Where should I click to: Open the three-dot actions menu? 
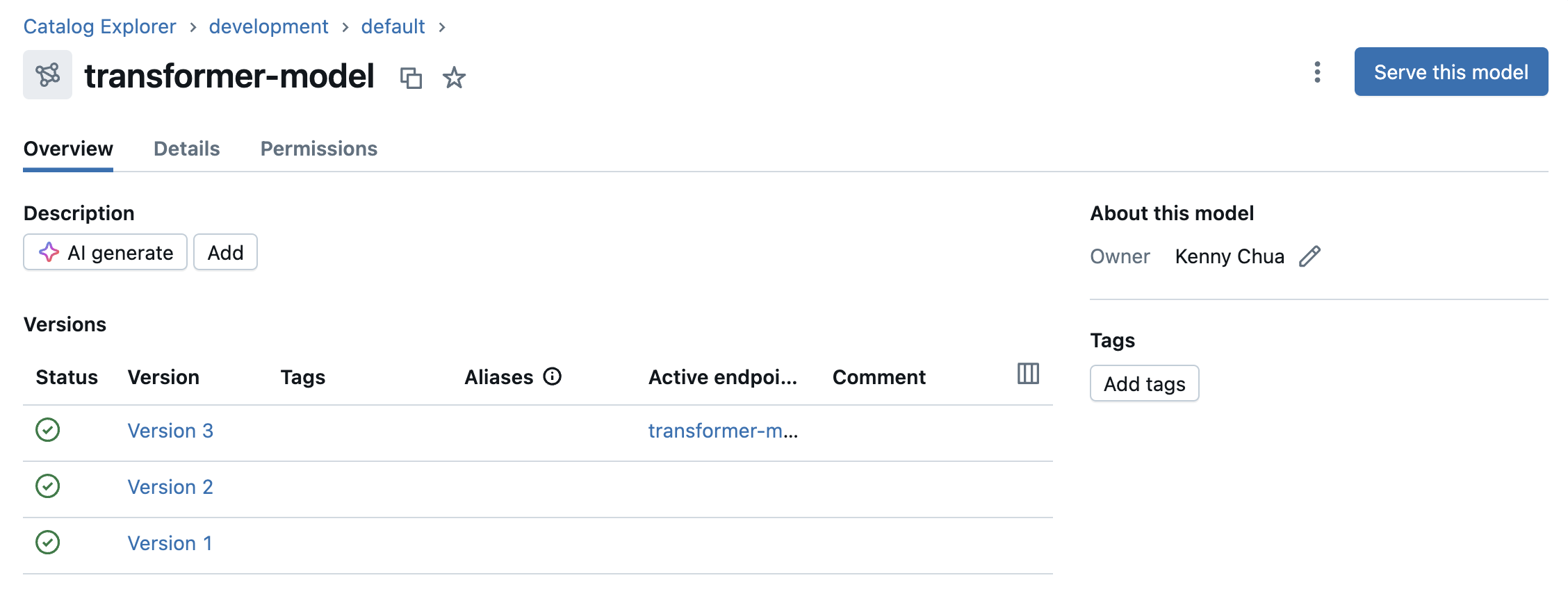1317,72
